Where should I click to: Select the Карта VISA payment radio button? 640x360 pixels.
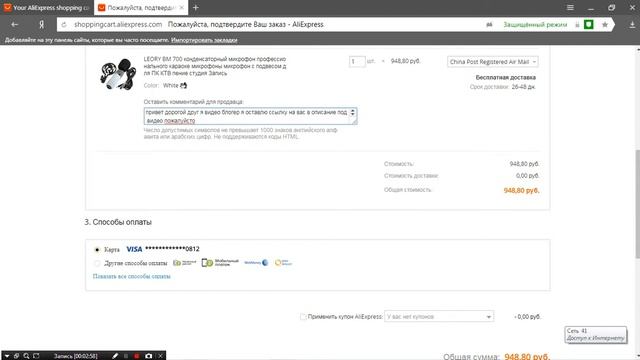(97, 249)
